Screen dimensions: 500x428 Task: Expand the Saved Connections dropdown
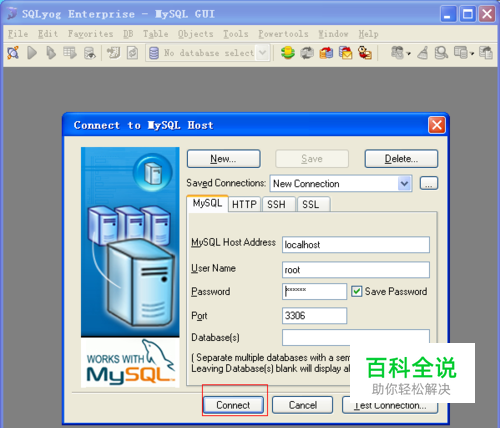[404, 183]
